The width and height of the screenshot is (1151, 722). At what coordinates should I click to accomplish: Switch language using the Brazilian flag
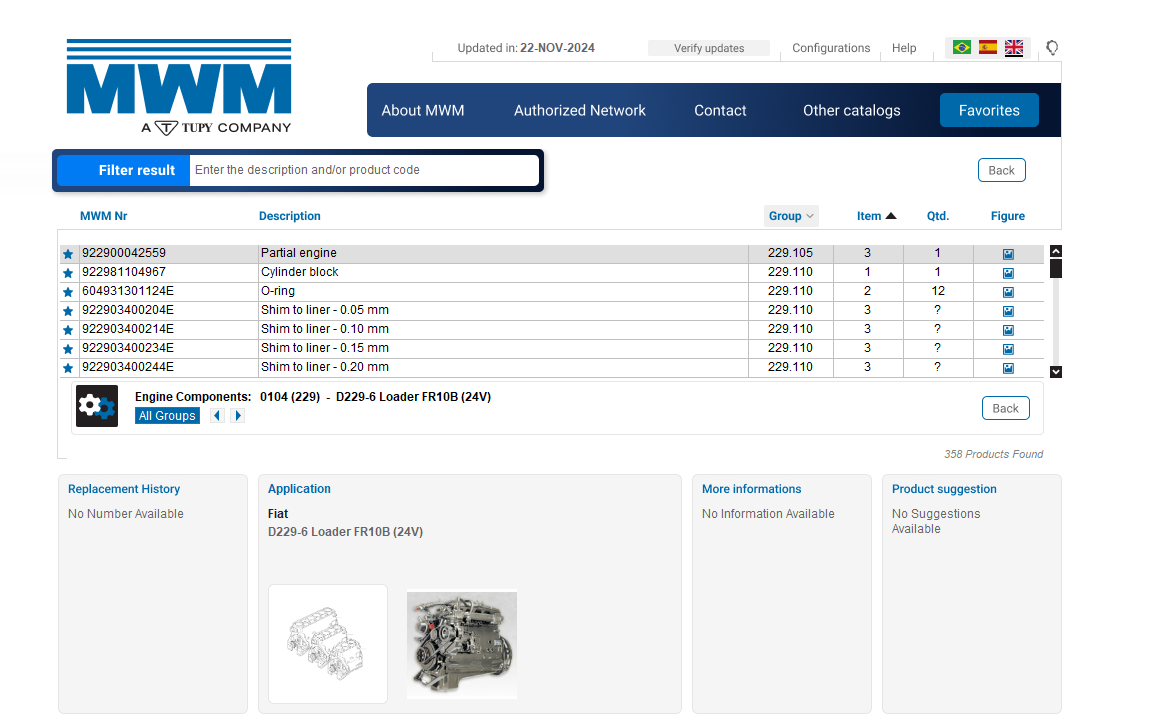pyautogui.click(x=960, y=47)
